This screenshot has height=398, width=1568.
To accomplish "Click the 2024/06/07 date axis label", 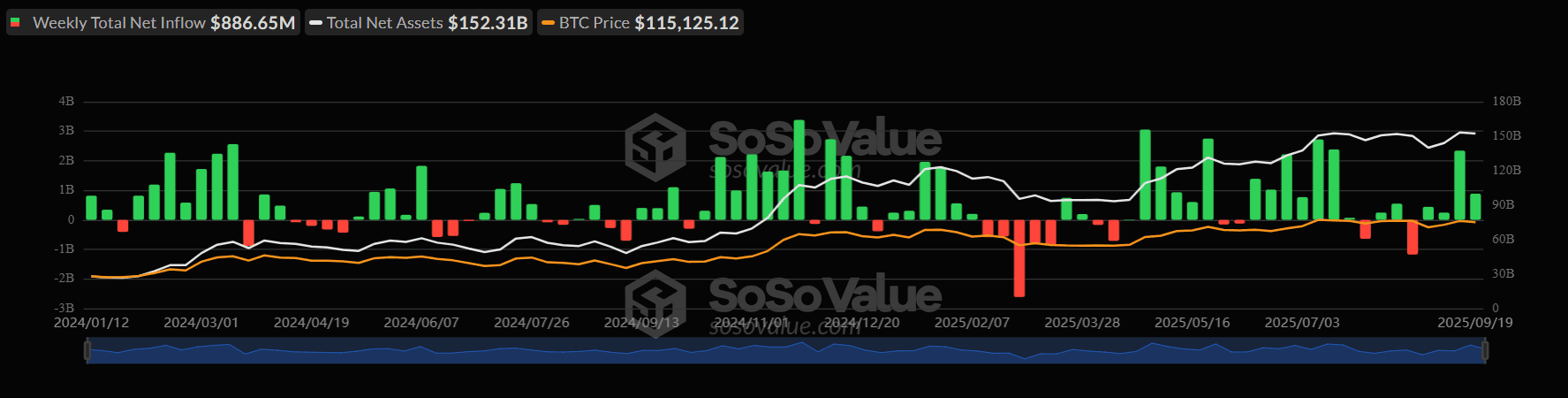I will click(x=421, y=322).
